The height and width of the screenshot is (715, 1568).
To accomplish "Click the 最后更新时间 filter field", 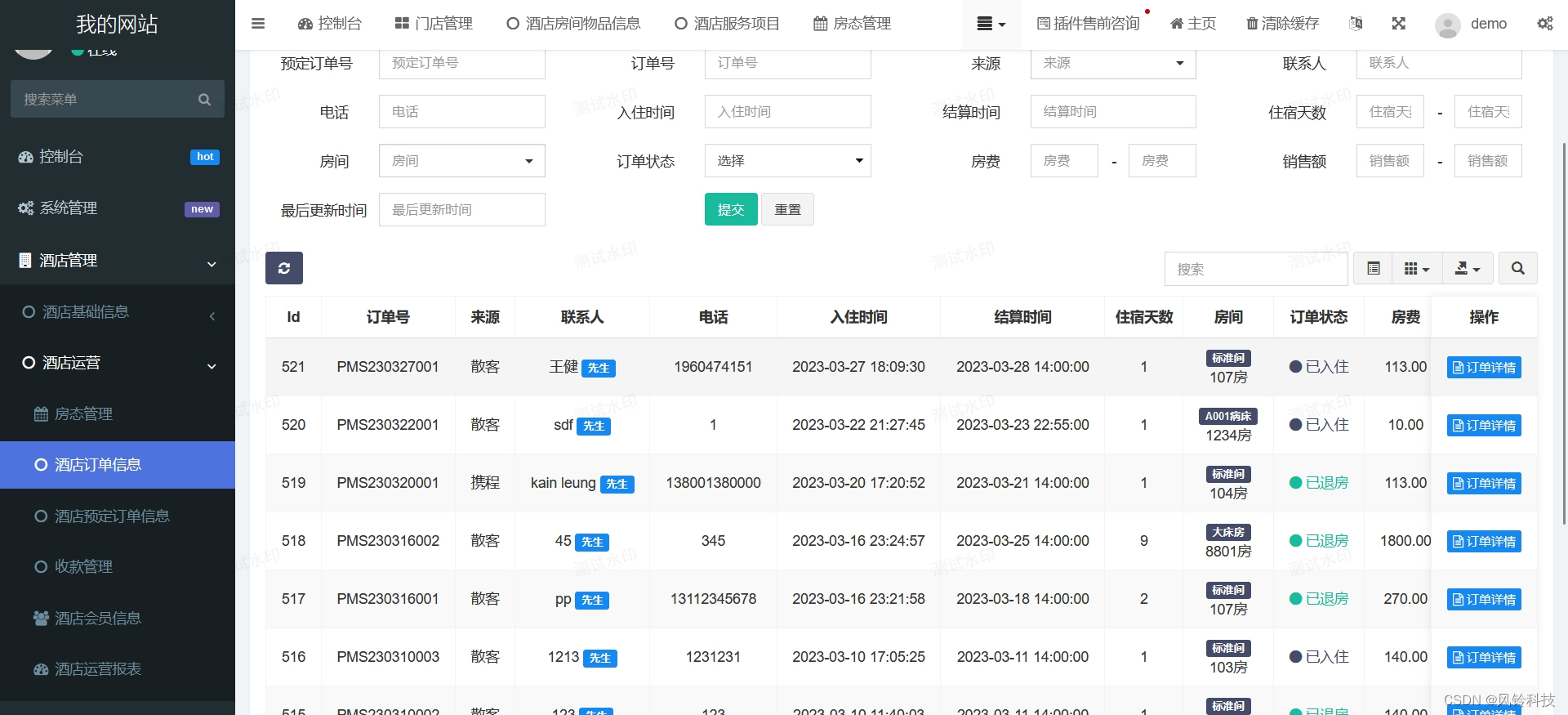I will 462,210.
